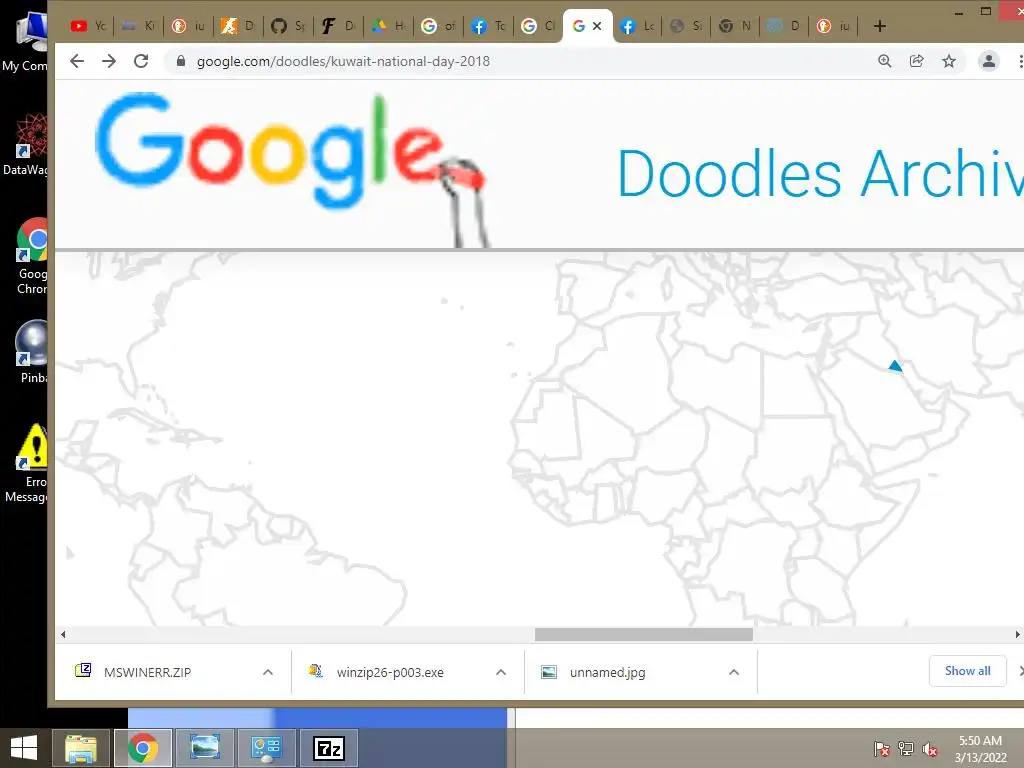Expand options for MSWINERR.ZIP download

click(x=268, y=672)
